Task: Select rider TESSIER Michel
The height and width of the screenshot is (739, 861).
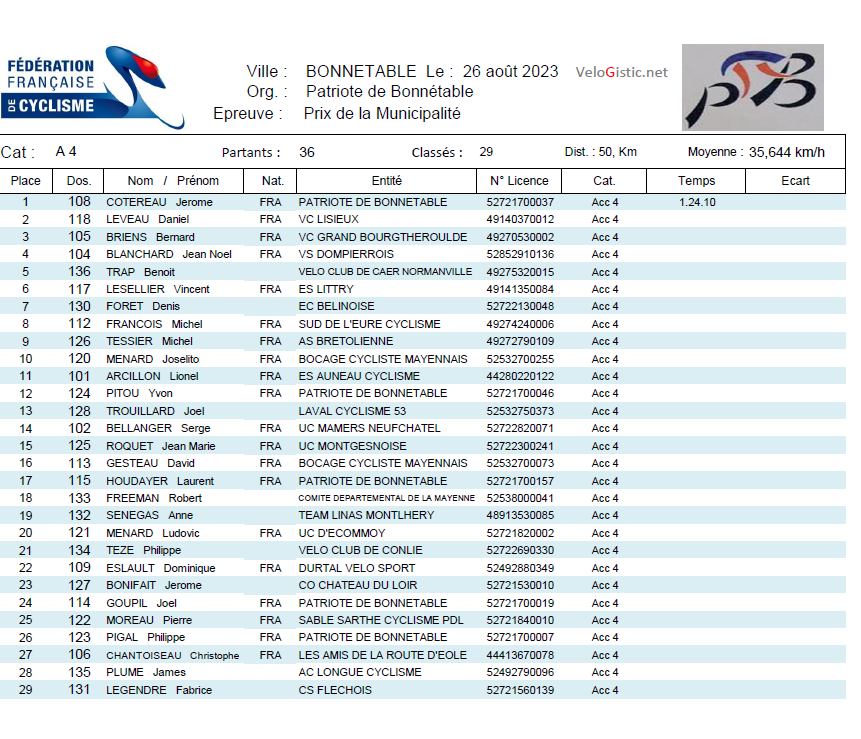Action: pos(149,341)
